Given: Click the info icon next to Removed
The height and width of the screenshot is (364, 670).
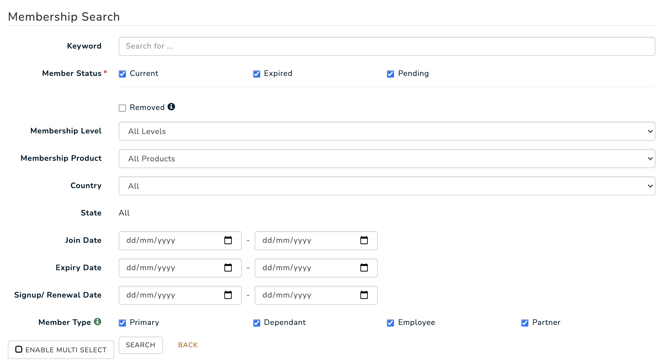Looking at the screenshot, I should [x=171, y=107].
